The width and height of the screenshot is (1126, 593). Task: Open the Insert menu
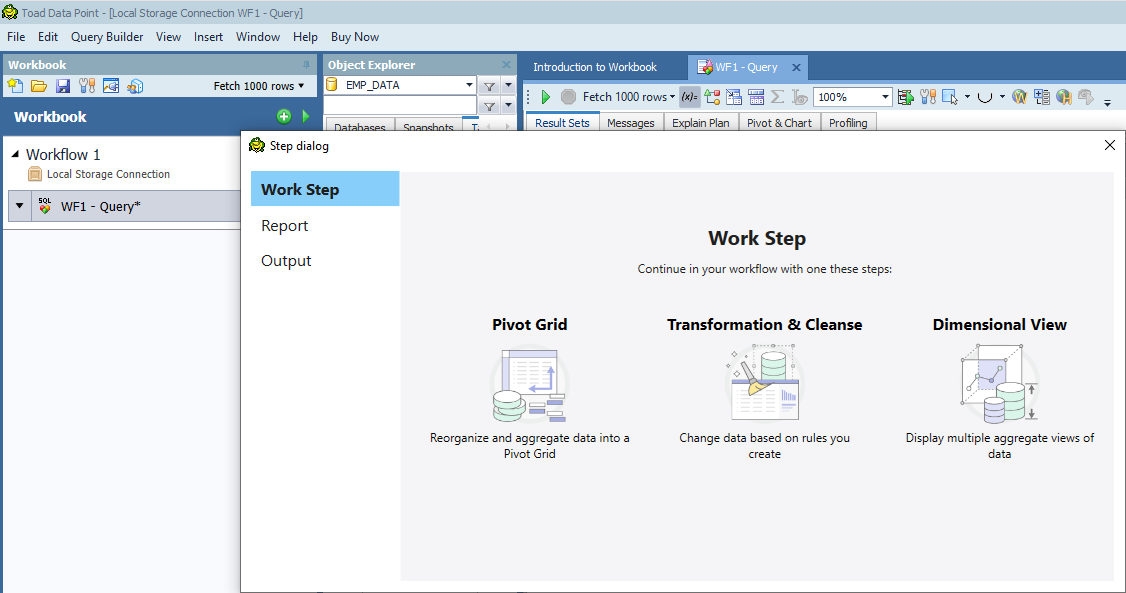pyautogui.click(x=208, y=37)
